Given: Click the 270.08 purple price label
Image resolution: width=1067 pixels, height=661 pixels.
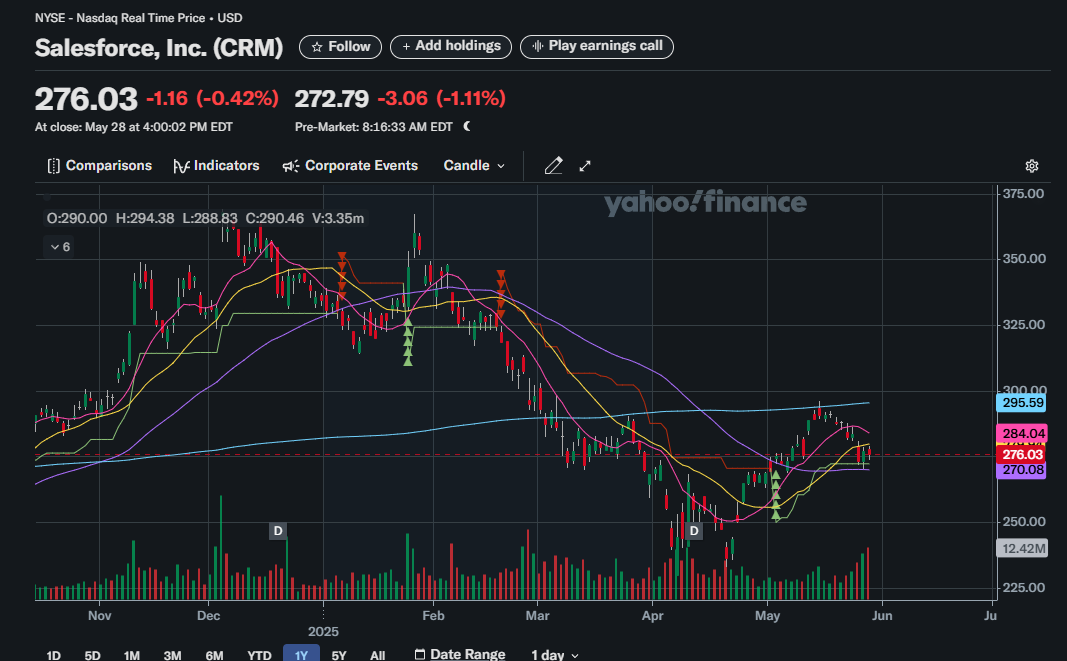Looking at the screenshot, I should pos(1022,470).
